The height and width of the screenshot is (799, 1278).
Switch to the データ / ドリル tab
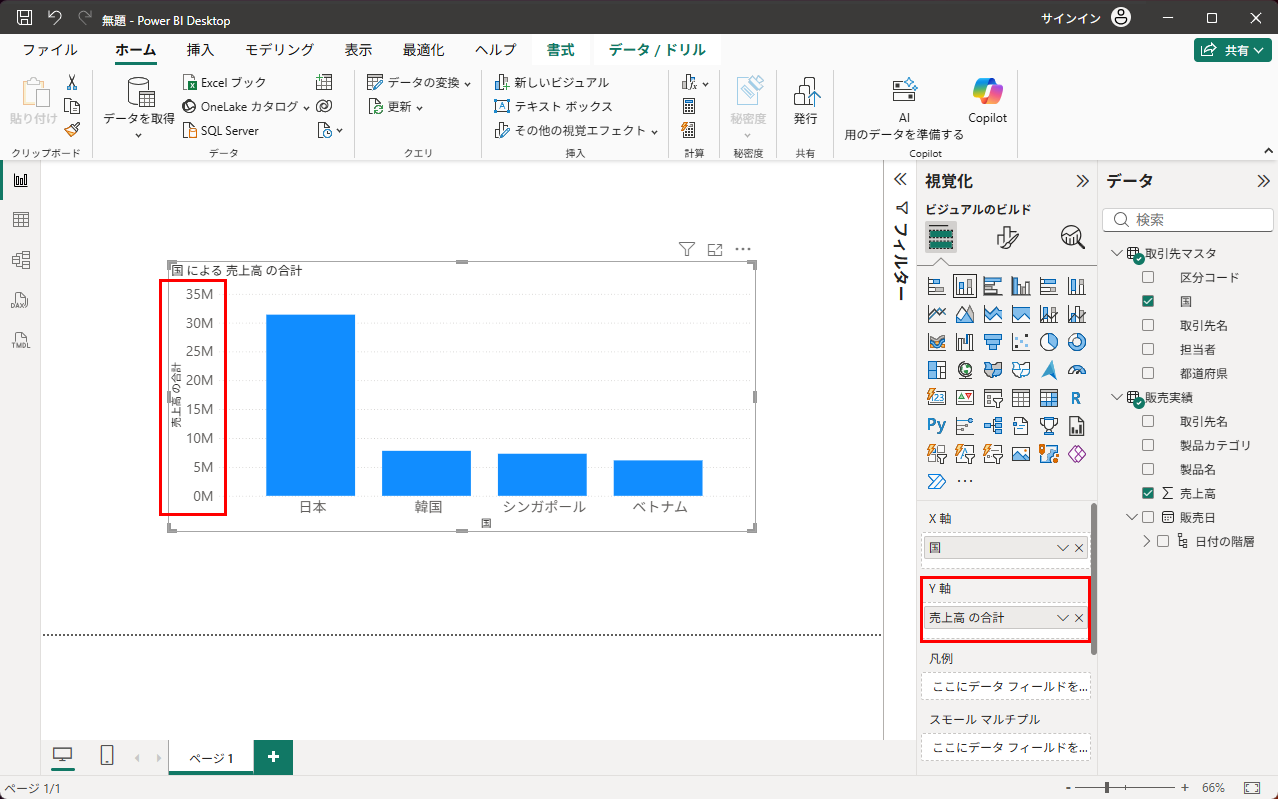coord(657,50)
